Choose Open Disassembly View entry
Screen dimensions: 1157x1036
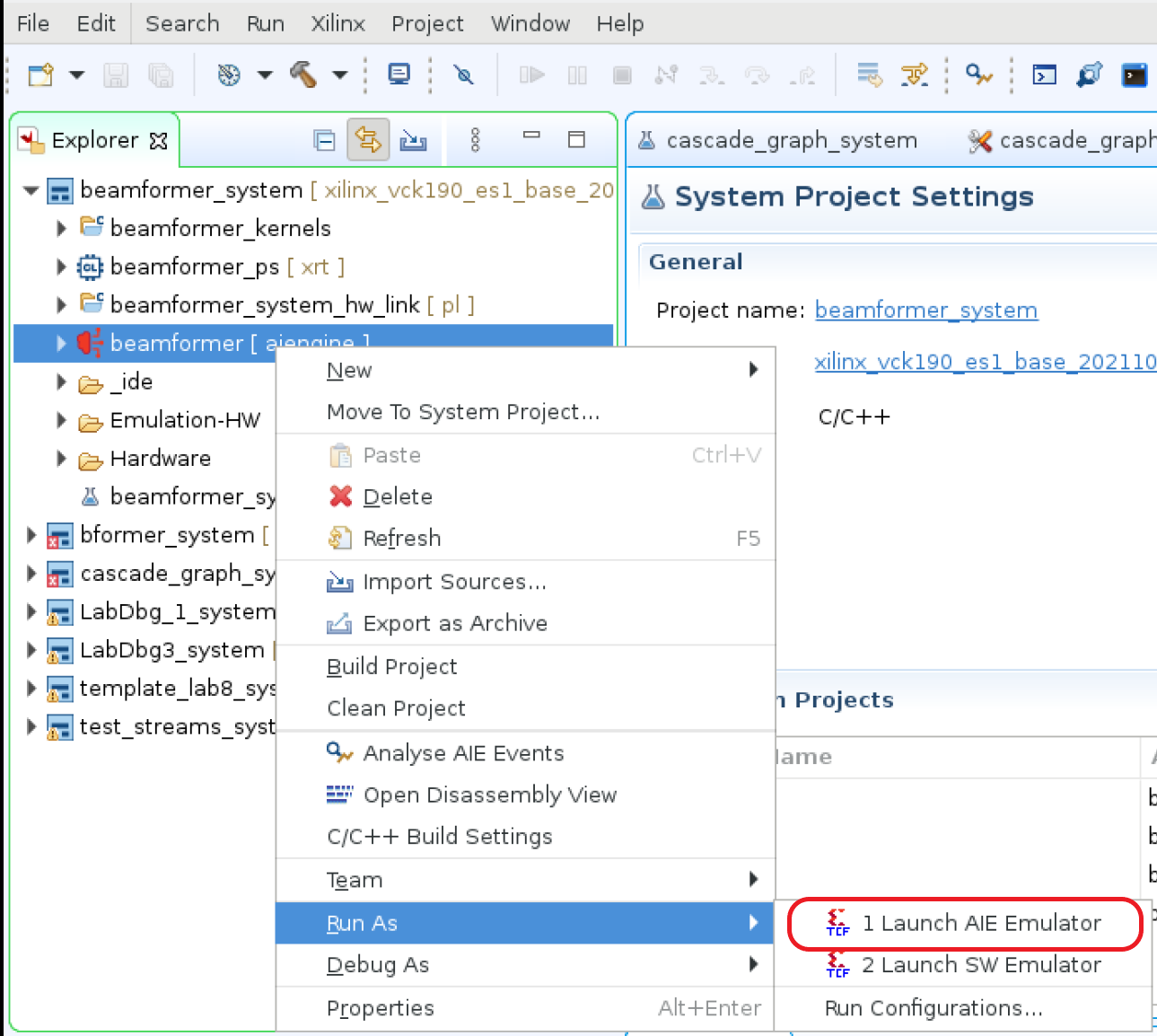tap(525, 795)
